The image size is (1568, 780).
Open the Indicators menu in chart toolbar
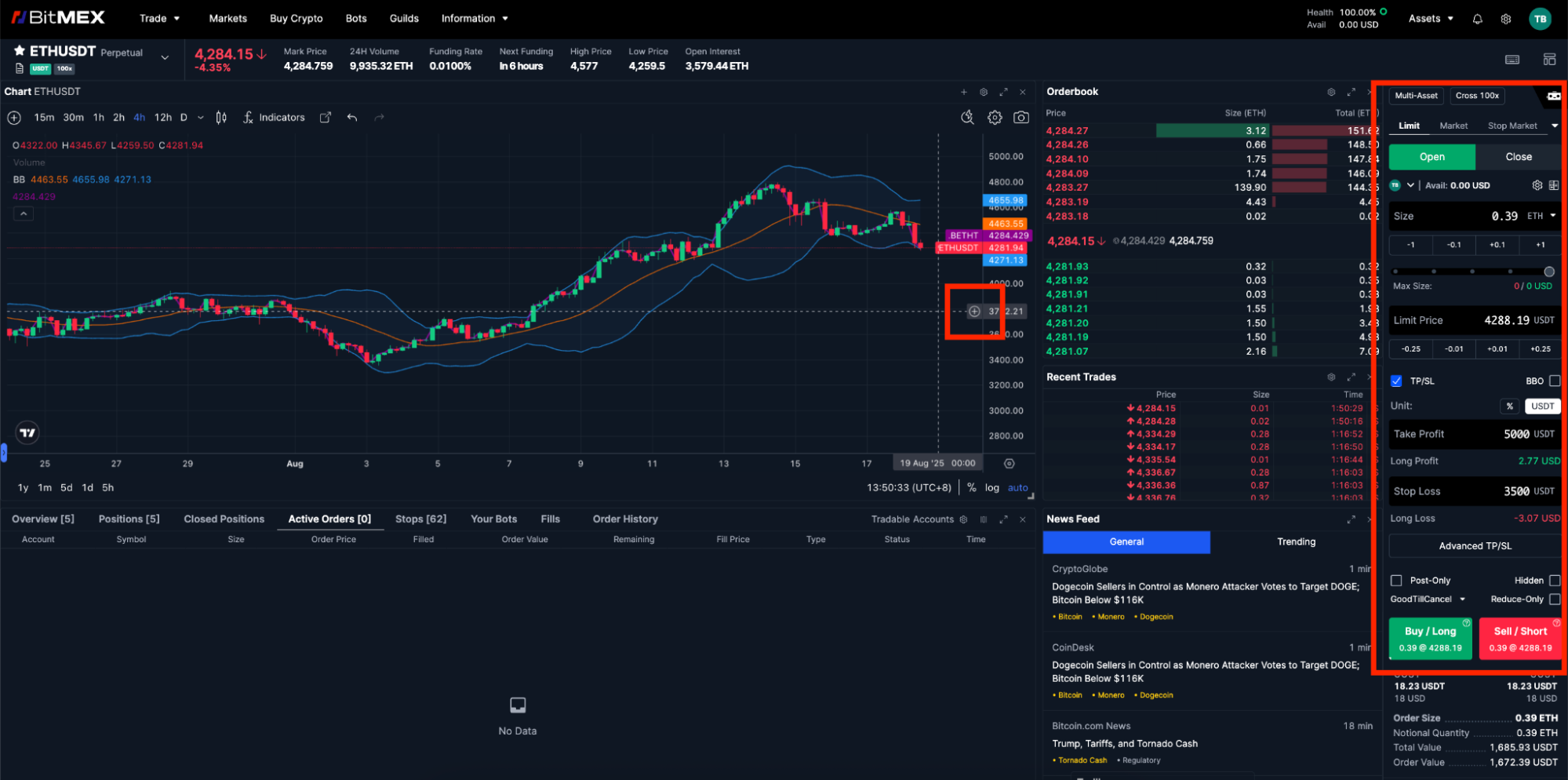(274, 118)
